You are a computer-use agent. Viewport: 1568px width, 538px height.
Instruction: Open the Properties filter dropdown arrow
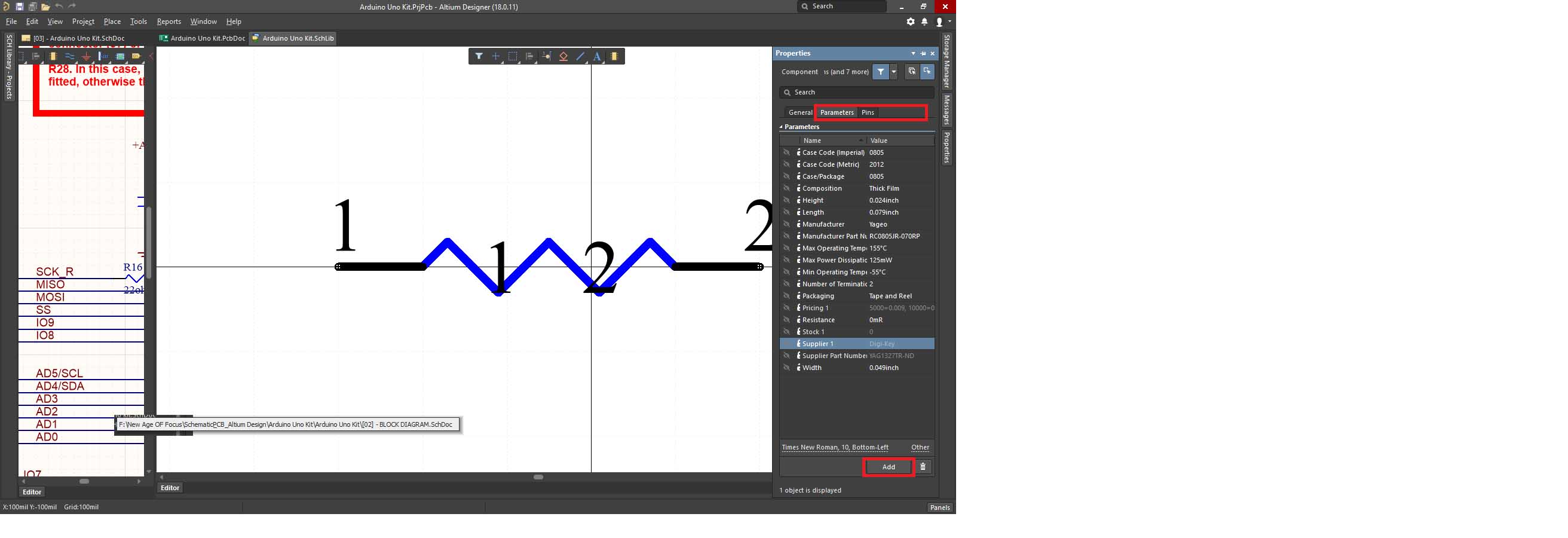893,72
